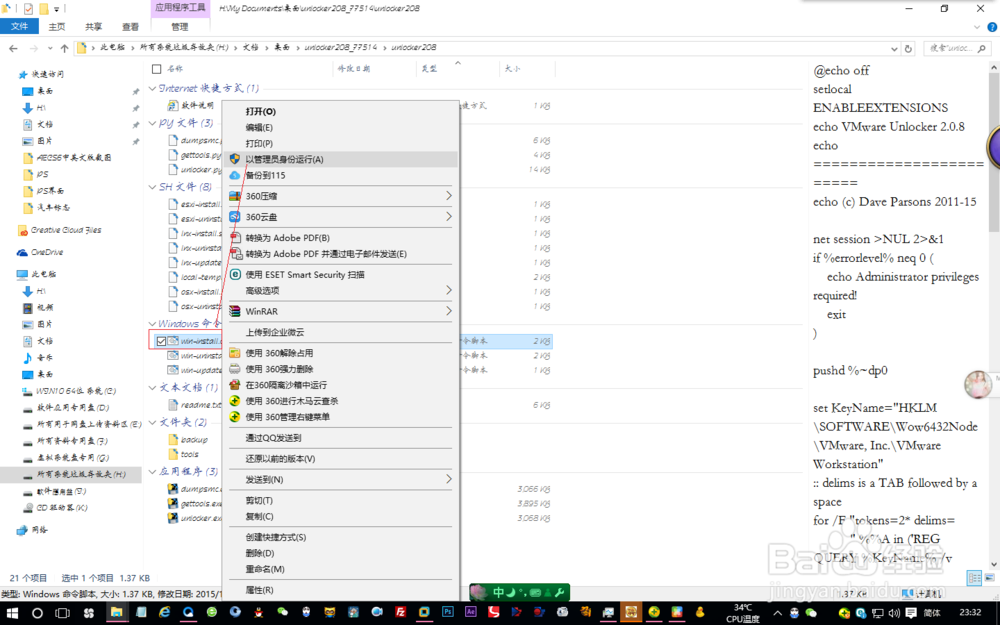Screen dimensions: 1000x625
Task: Select the readme.txt file icon
Action: (x=173, y=405)
